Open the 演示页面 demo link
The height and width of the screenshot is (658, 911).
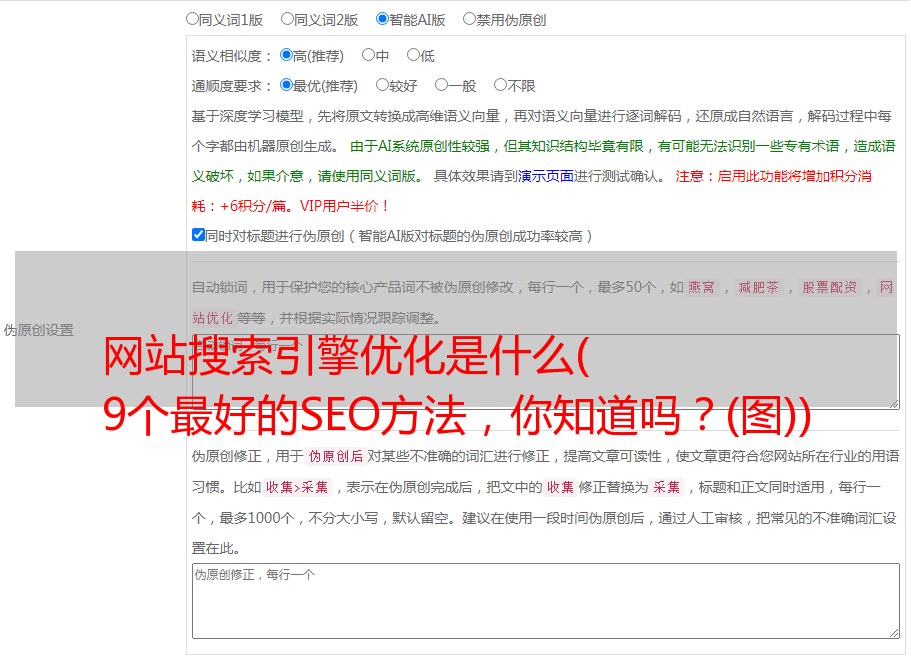[x=545, y=176]
